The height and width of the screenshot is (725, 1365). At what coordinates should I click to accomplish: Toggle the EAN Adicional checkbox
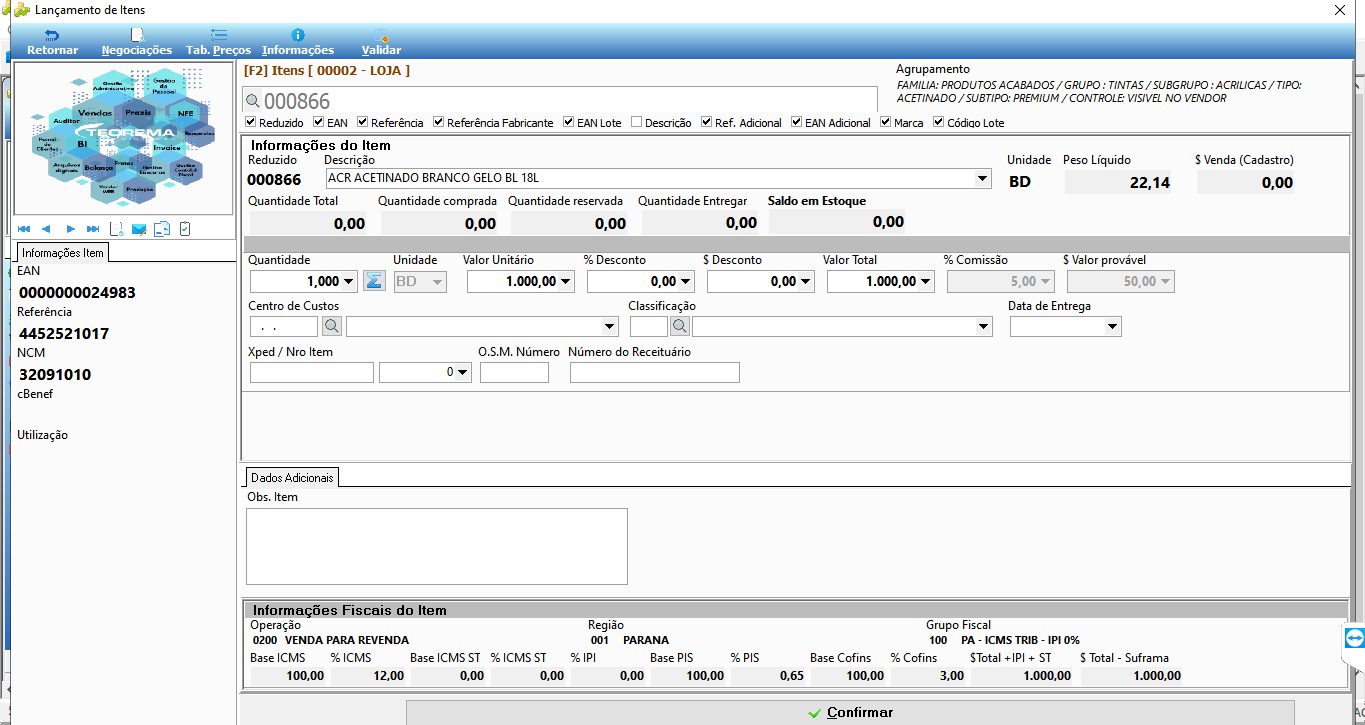[797, 122]
